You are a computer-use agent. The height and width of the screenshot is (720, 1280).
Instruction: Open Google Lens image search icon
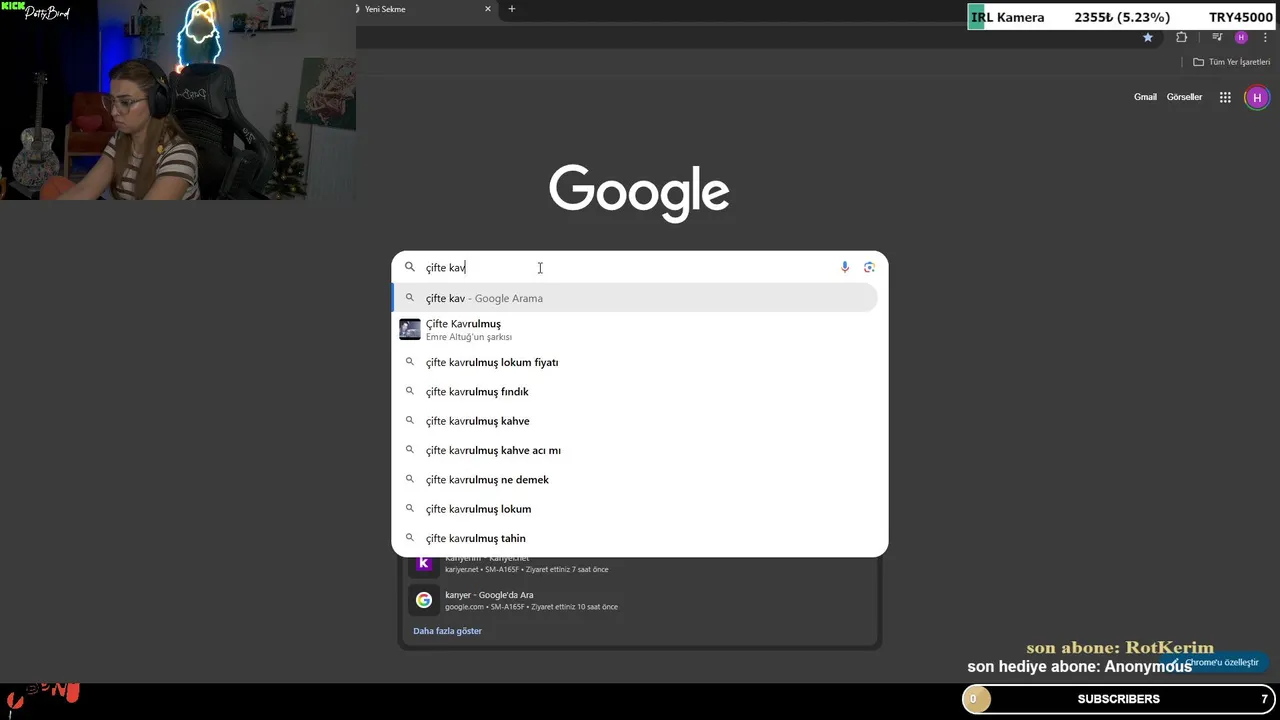(869, 267)
